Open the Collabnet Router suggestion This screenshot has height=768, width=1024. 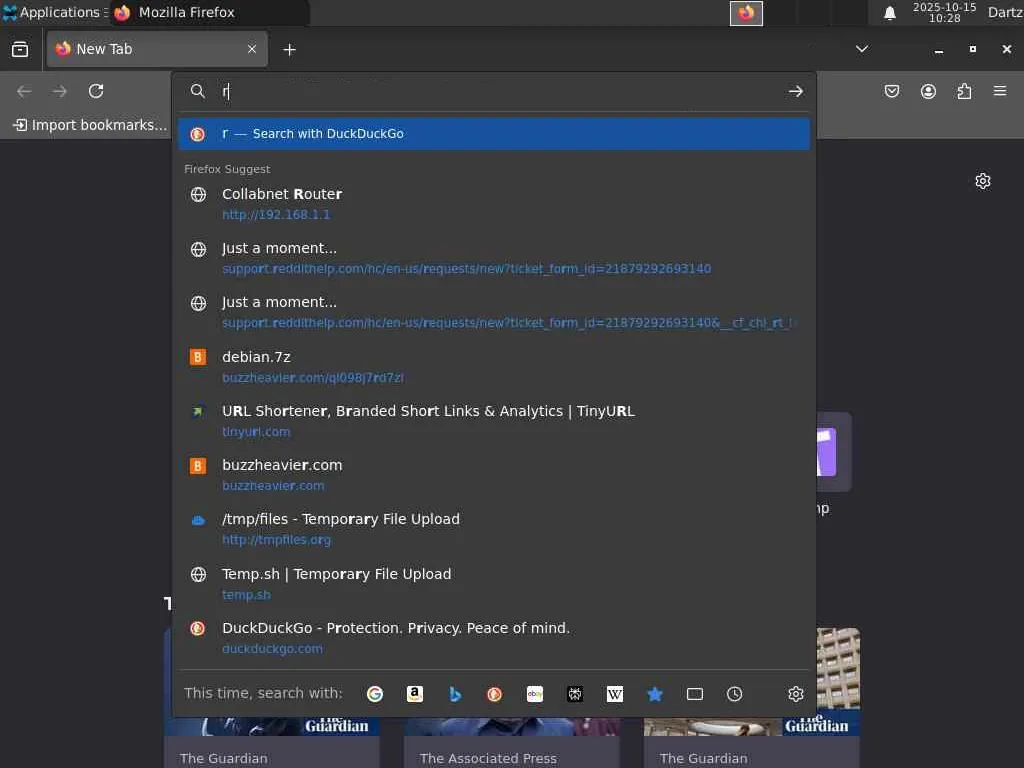(x=494, y=204)
